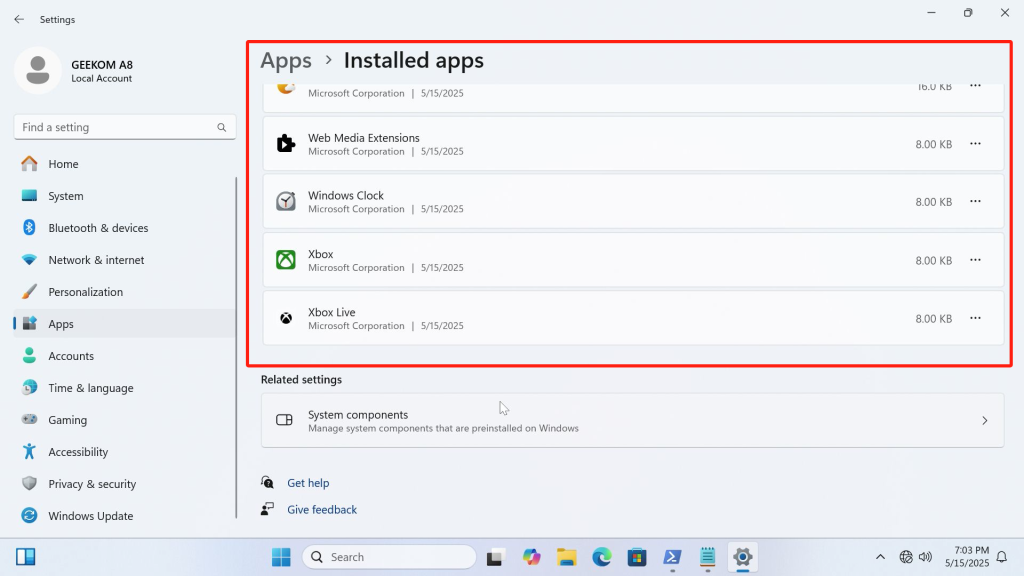Open the Give feedback link
The width and height of the screenshot is (1024, 576).
pyautogui.click(x=322, y=509)
